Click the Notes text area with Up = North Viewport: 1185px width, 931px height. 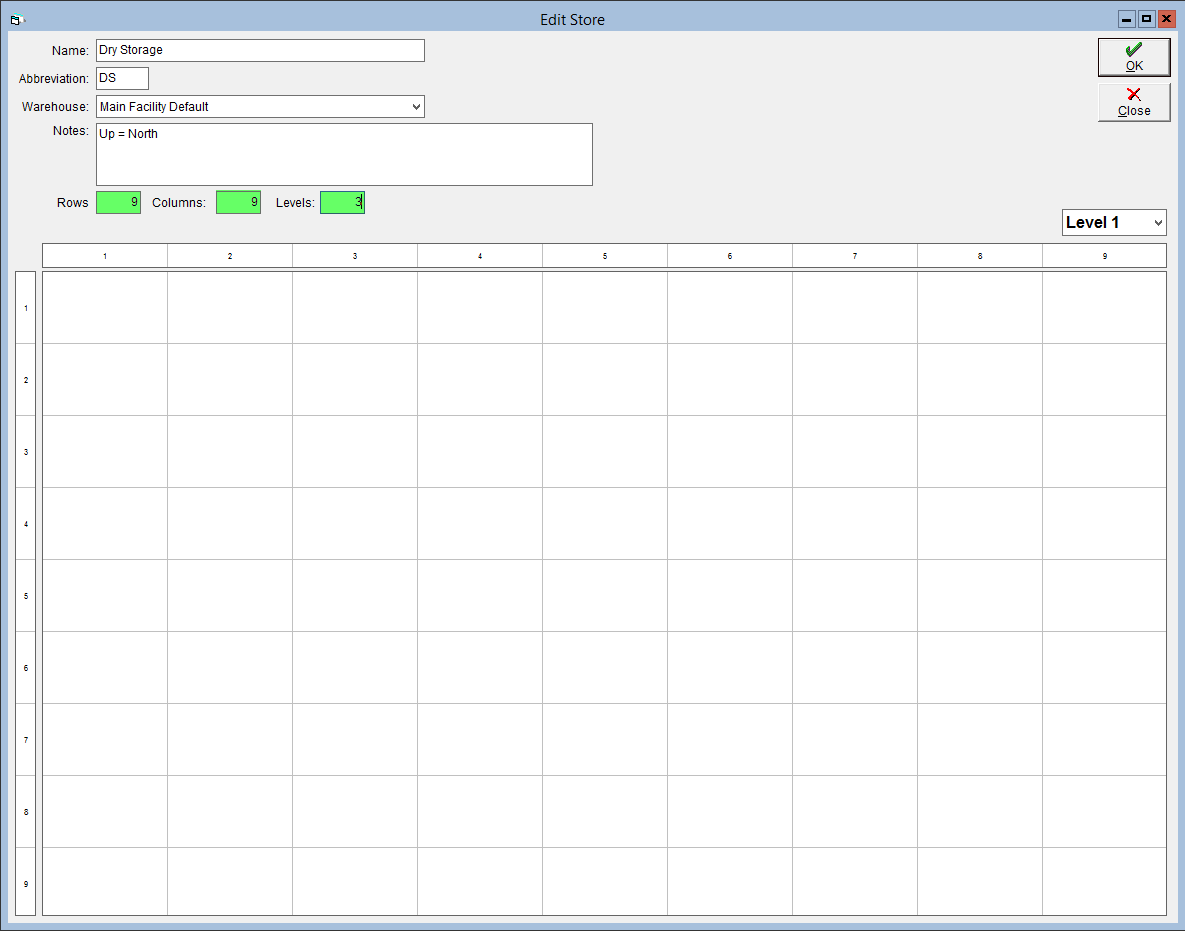coord(344,154)
